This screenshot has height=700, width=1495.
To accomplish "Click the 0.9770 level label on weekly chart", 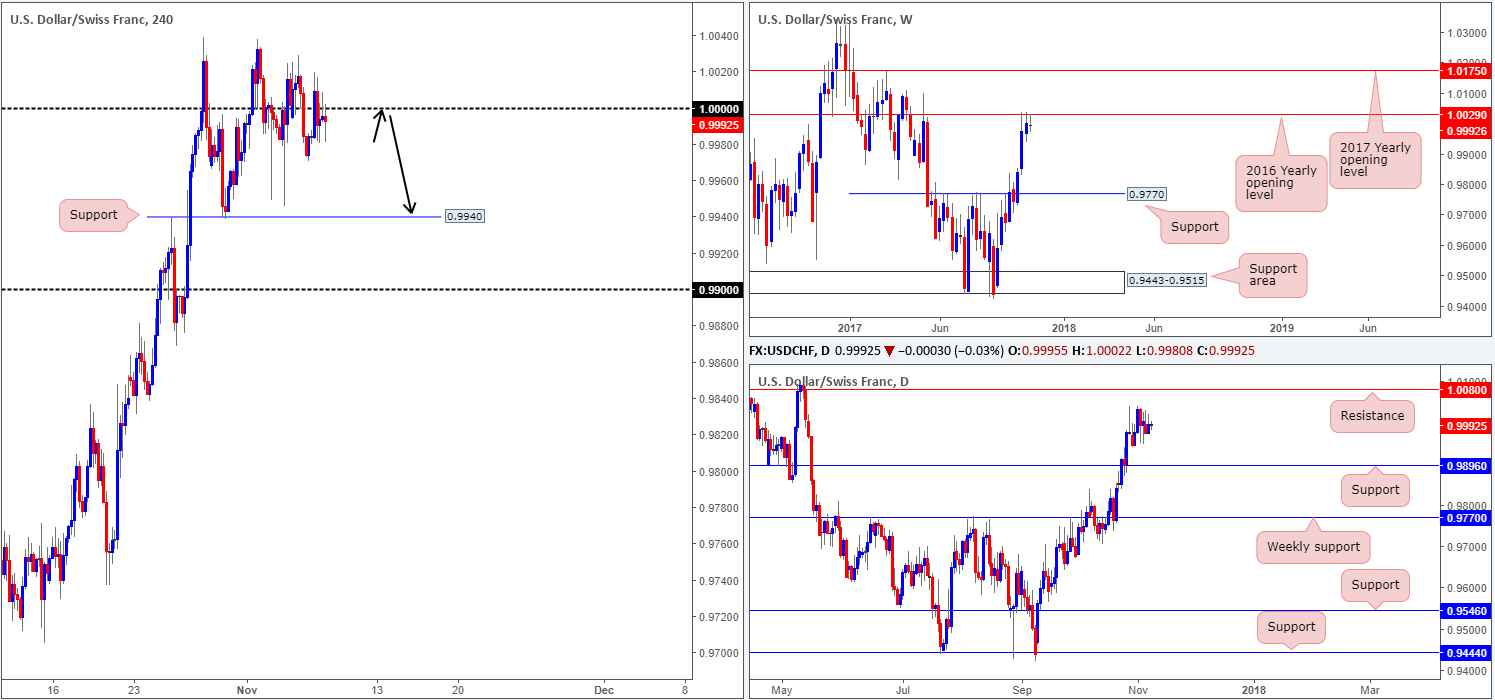I will click(1147, 194).
